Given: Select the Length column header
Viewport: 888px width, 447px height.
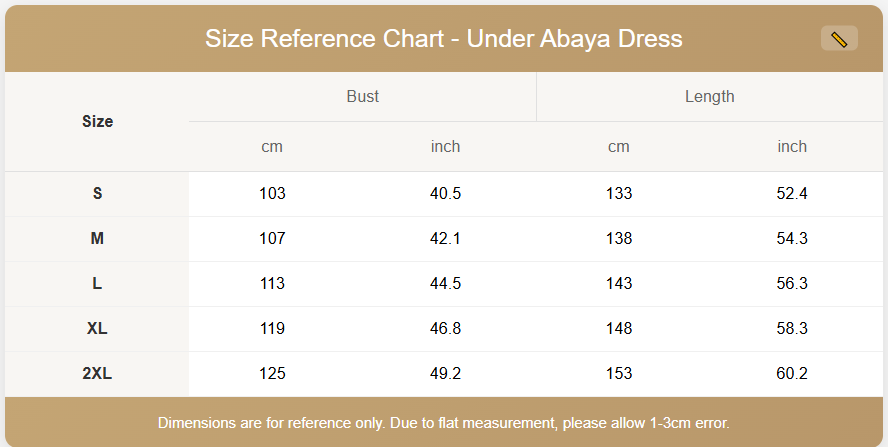Looking at the screenshot, I should [x=710, y=97].
